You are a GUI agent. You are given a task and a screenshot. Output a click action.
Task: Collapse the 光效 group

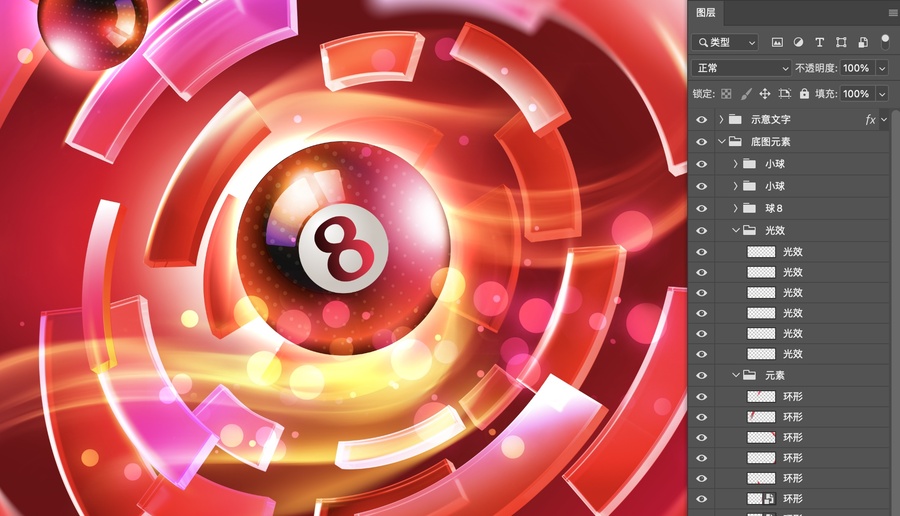tap(735, 230)
